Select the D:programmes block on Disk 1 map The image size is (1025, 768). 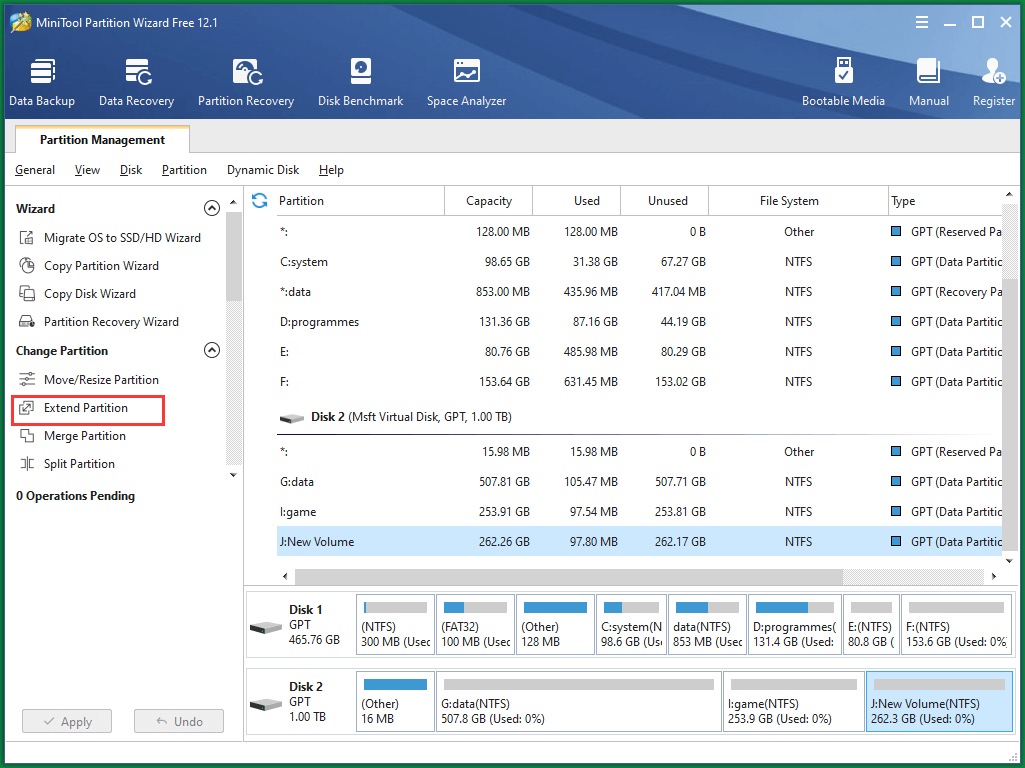(794, 624)
